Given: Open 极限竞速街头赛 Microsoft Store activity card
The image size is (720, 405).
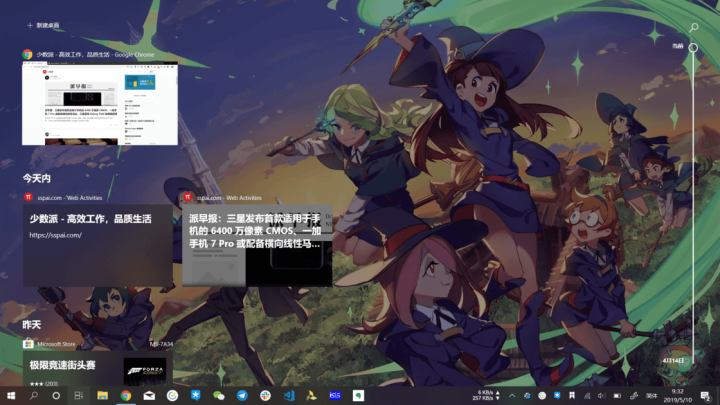Looking at the screenshot, I should click(x=98, y=369).
